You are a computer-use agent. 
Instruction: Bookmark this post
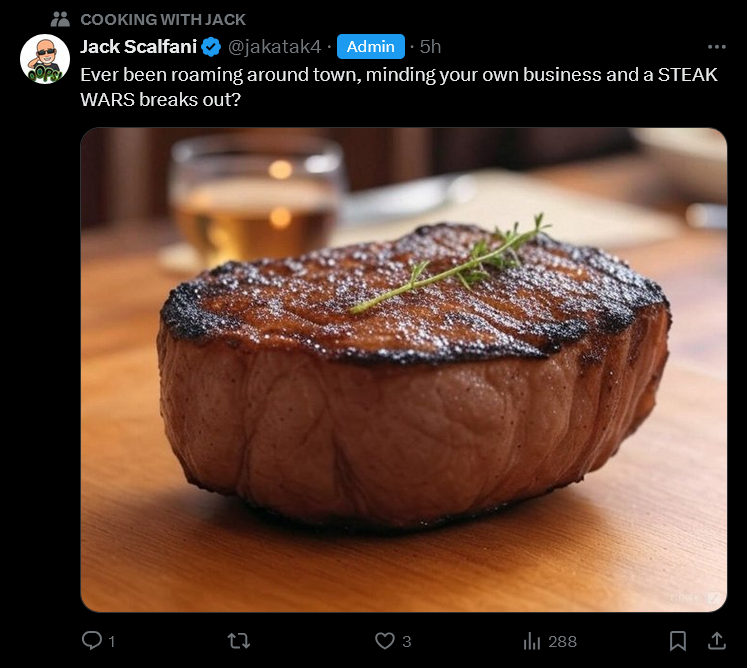pyautogui.click(x=677, y=641)
